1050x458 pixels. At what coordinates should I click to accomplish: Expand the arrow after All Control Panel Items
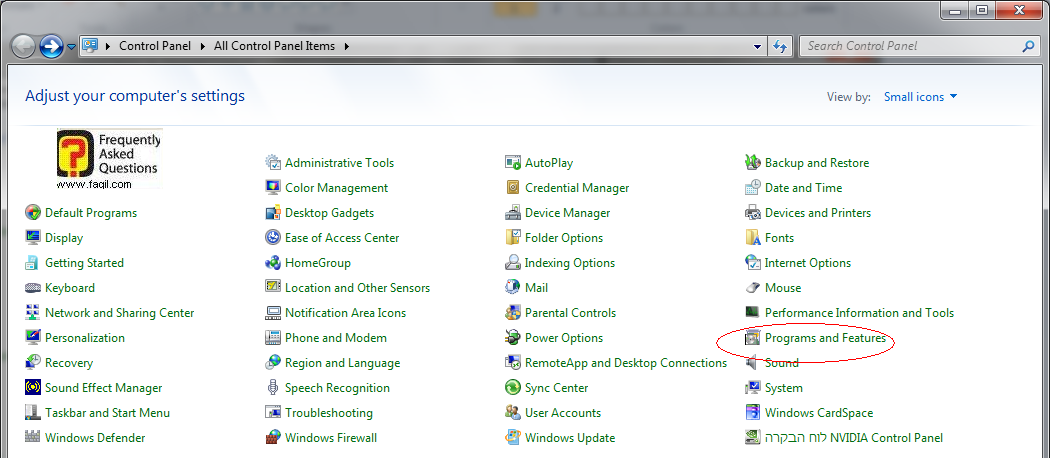(x=346, y=46)
